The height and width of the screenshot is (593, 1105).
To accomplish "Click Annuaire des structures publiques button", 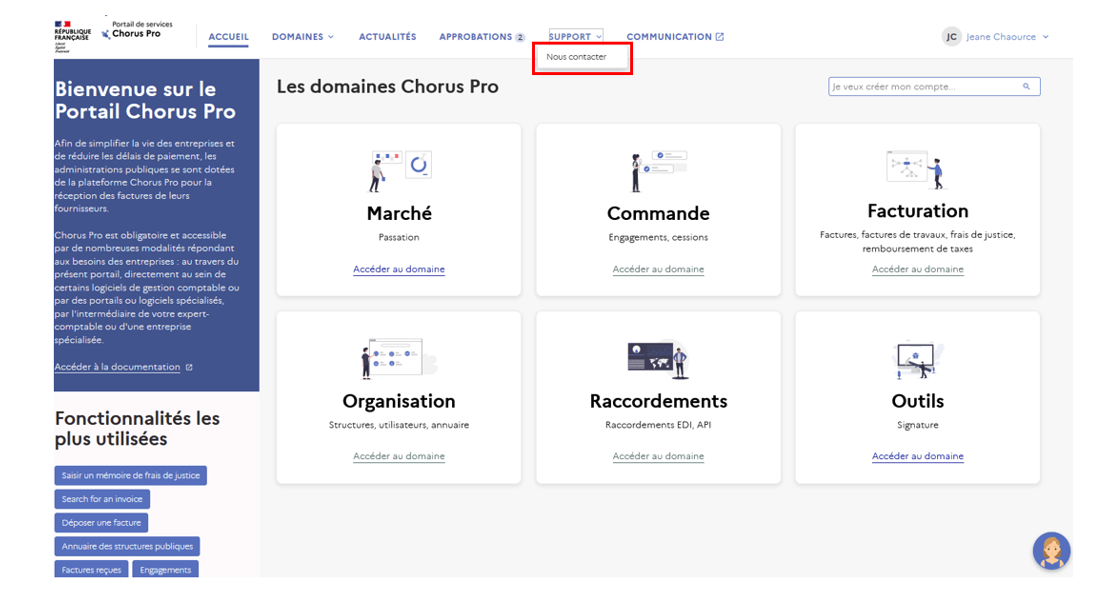I will 127,546.
